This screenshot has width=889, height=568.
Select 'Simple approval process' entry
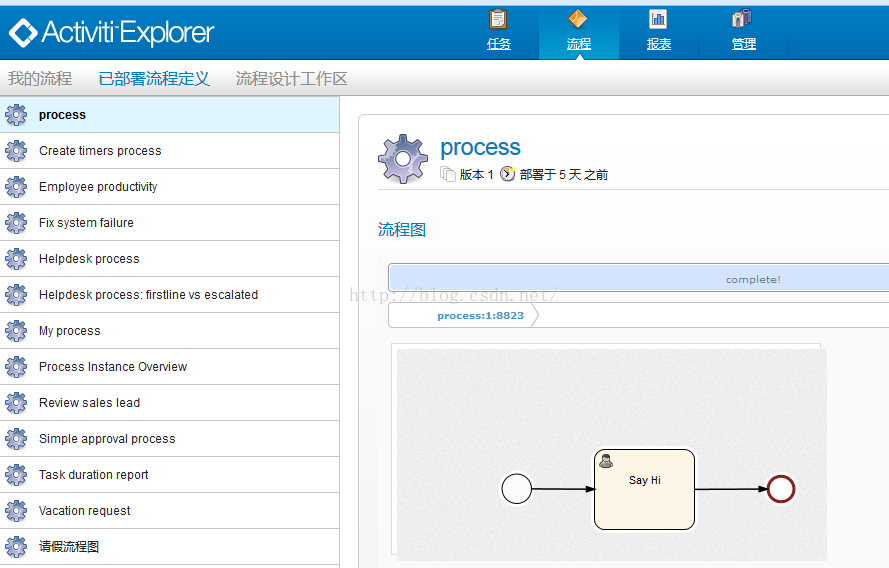[x=170, y=439]
